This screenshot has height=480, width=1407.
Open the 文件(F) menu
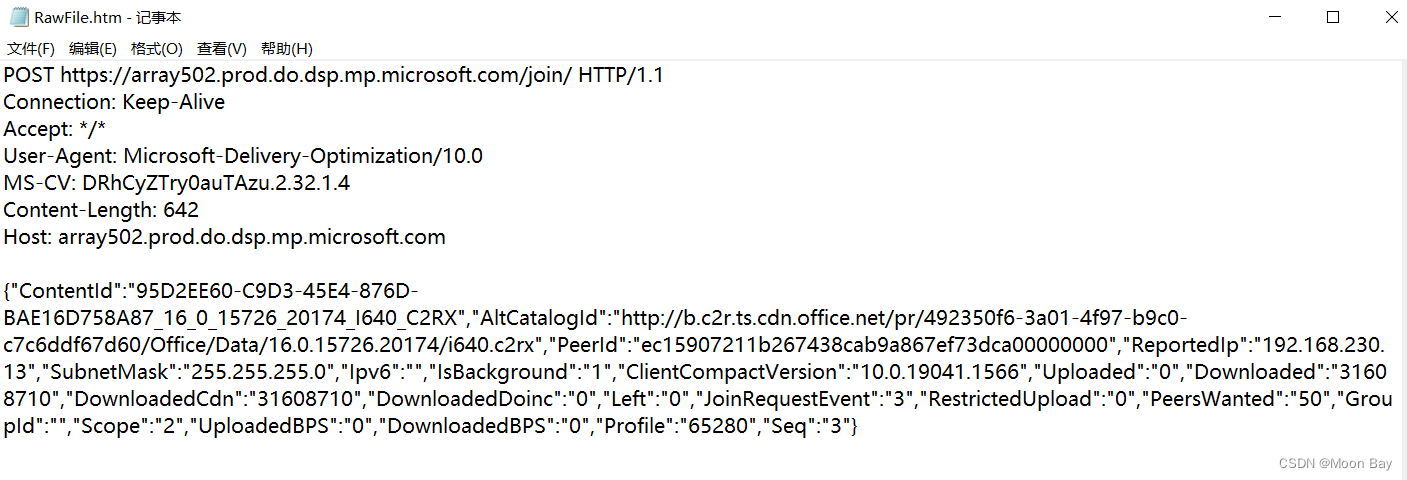coord(31,48)
